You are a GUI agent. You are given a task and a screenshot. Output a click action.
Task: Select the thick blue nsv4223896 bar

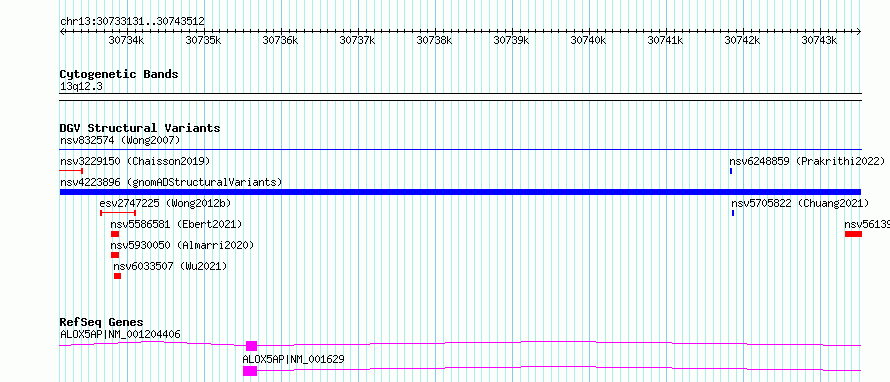coord(460,192)
